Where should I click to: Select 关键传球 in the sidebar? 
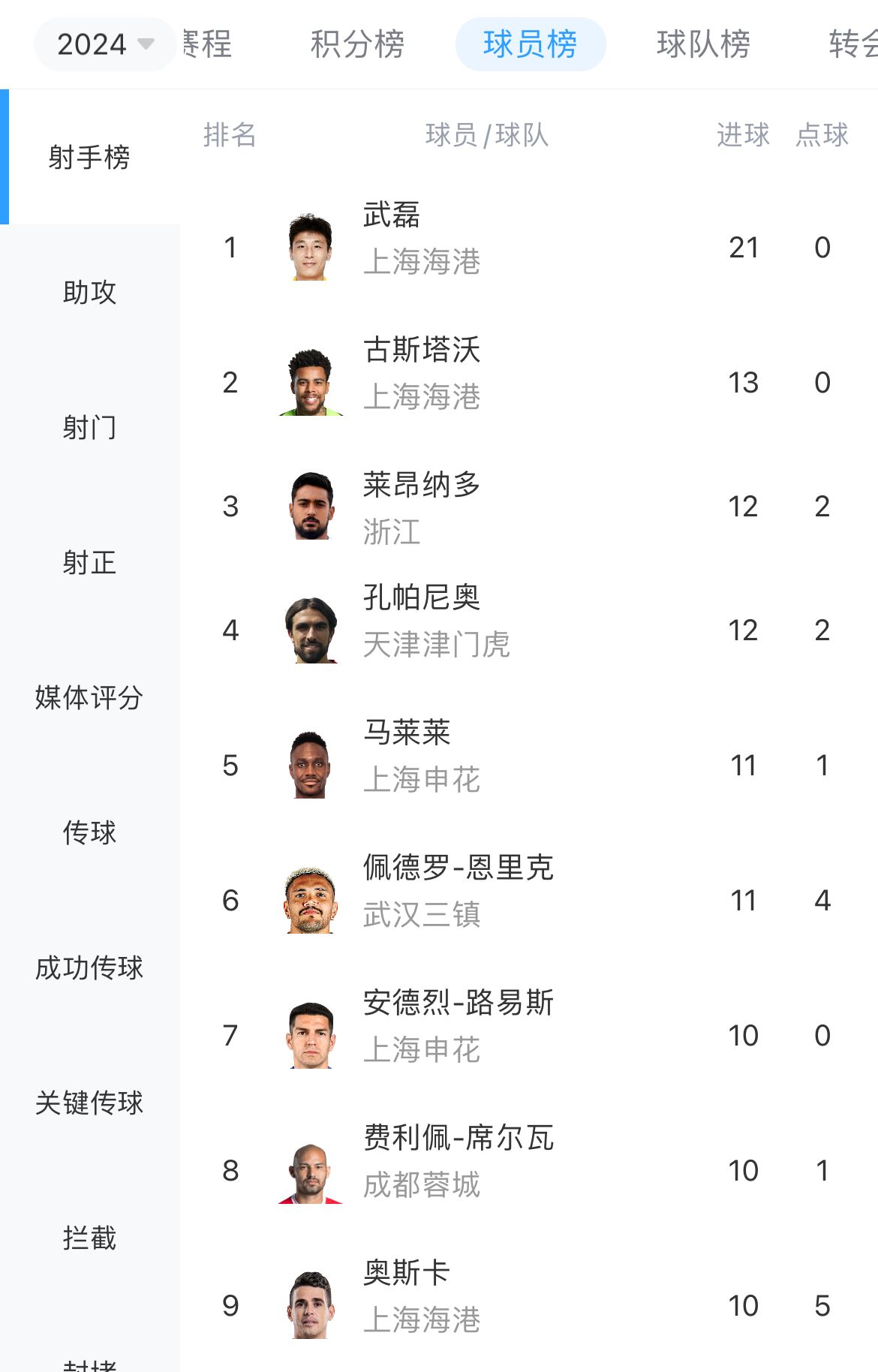pos(90,1103)
